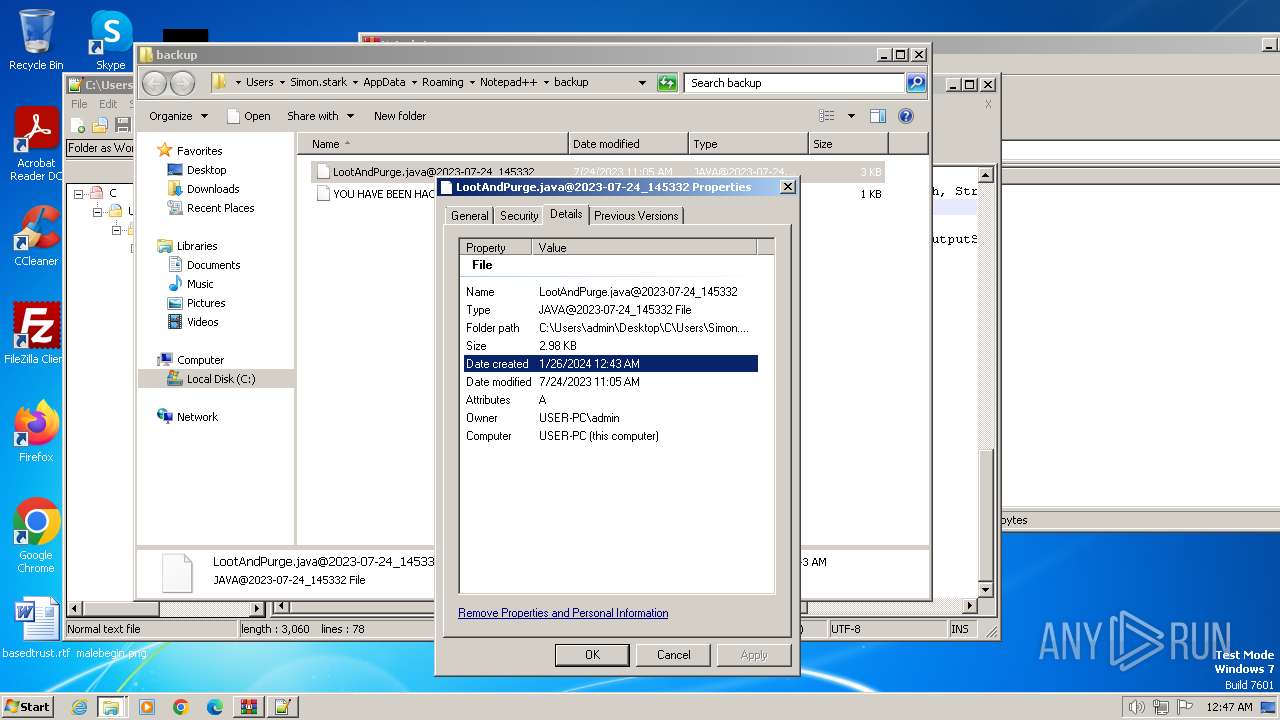Click the Internet Explorer taskbar icon
Screen dimensions: 1280x720
tap(79, 707)
